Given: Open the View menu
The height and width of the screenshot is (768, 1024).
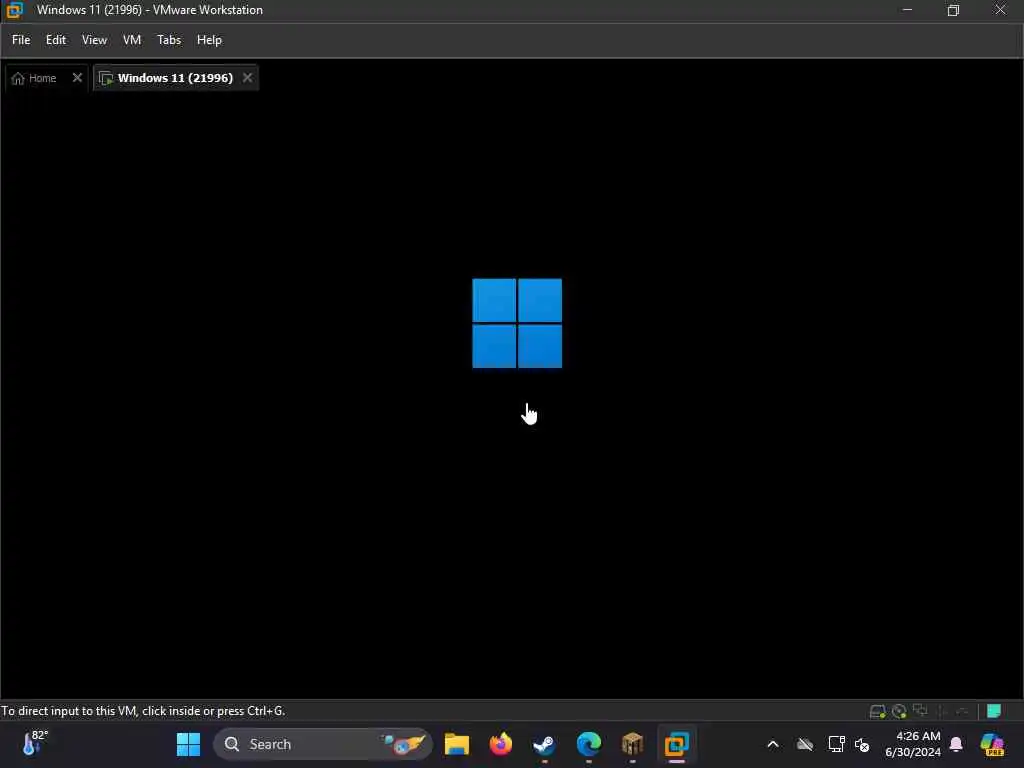Looking at the screenshot, I should click(x=94, y=40).
